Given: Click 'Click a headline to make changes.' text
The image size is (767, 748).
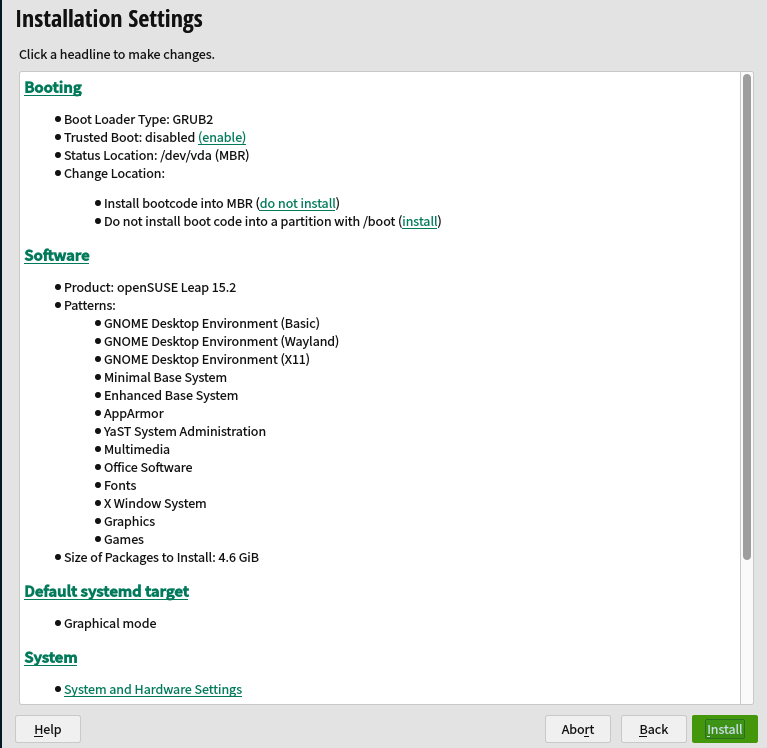Looking at the screenshot, I should coord(117,54).
